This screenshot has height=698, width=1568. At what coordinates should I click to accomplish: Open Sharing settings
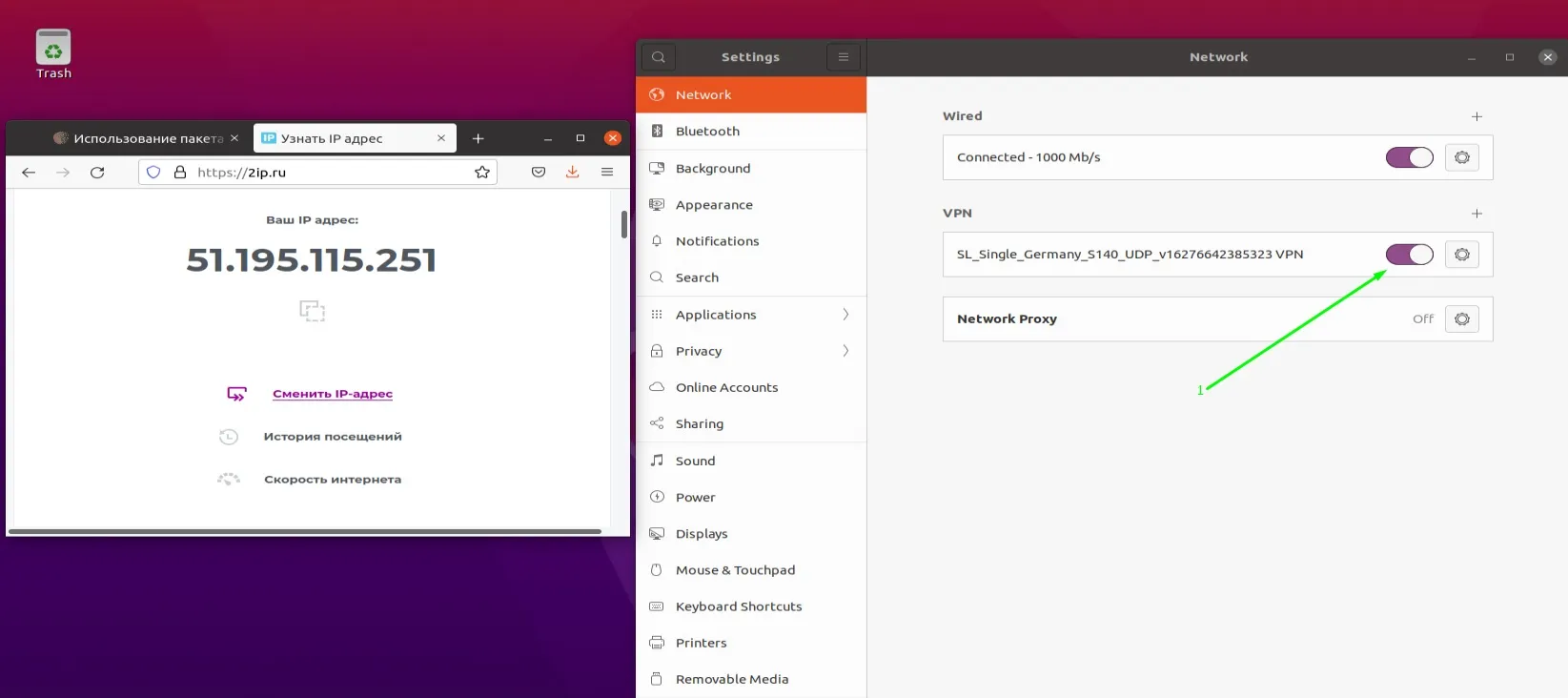tap(751, 423)
